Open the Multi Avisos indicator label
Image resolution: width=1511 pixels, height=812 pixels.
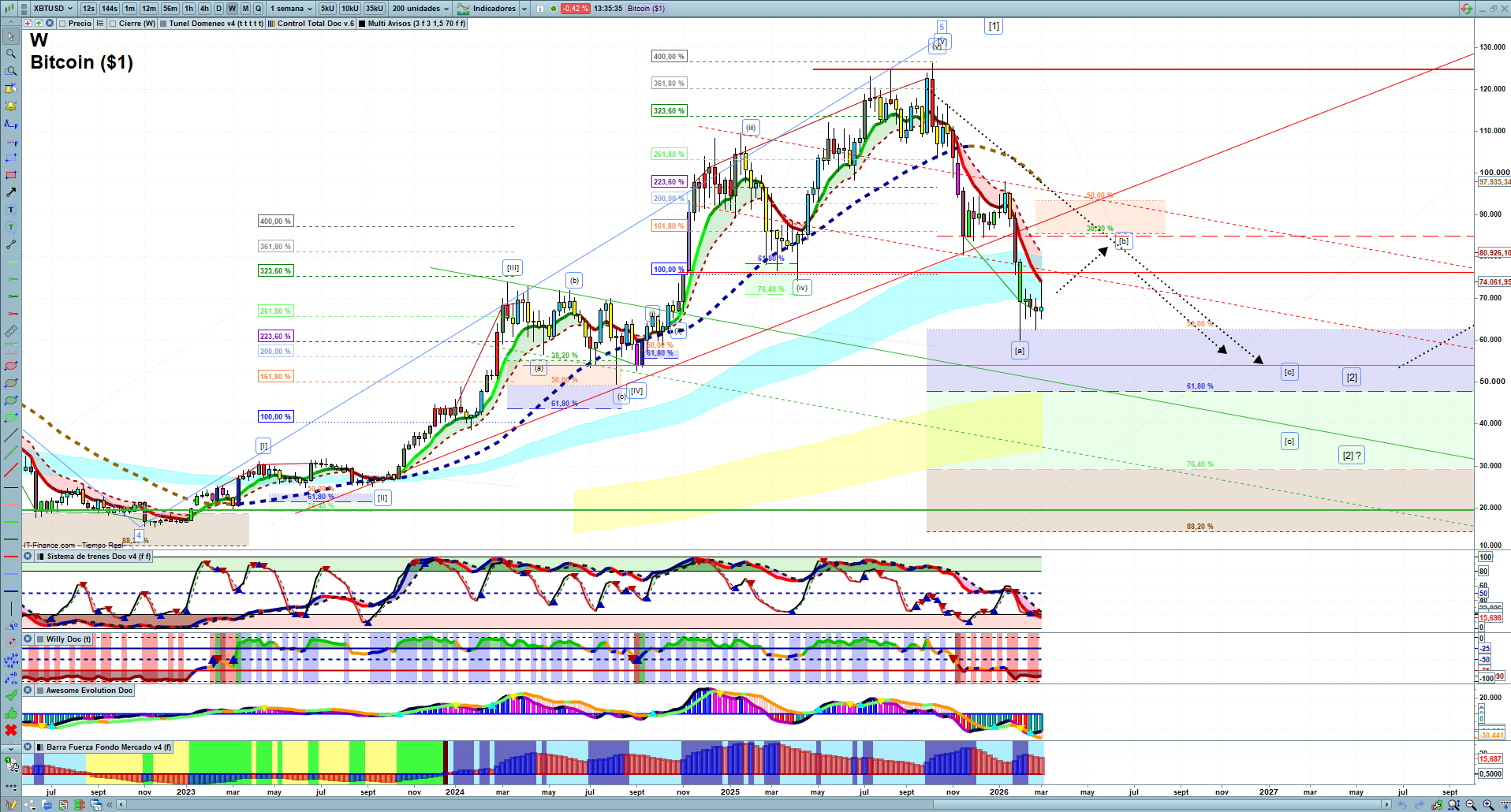pyautogui.click(x=412, y=24)
